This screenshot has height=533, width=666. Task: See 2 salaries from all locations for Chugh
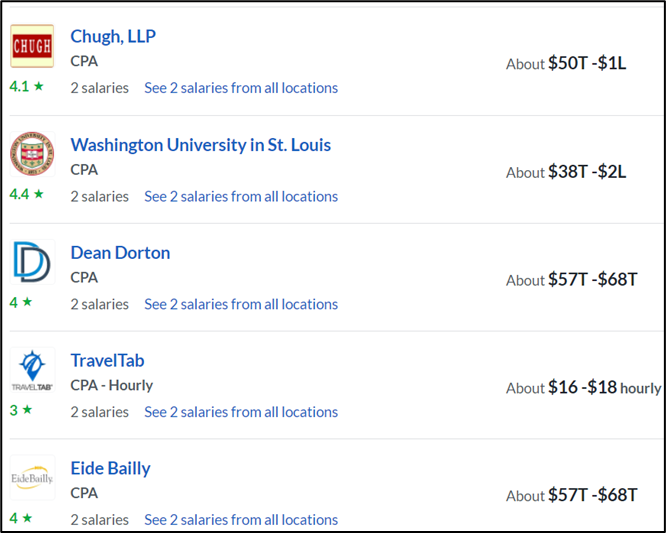click(x=241, y=88)
